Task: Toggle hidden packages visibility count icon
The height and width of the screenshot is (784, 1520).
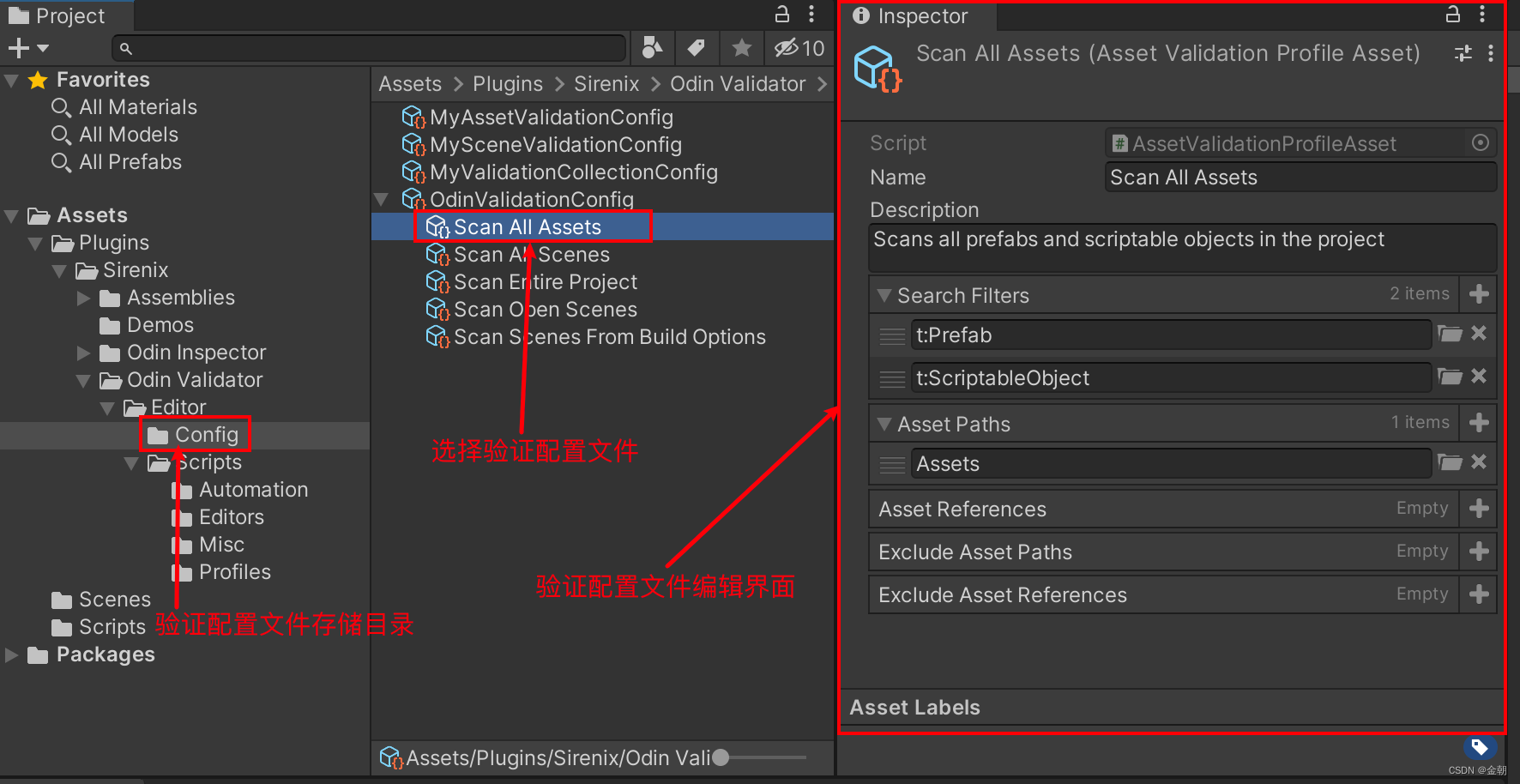Action: tap(799, 48)
